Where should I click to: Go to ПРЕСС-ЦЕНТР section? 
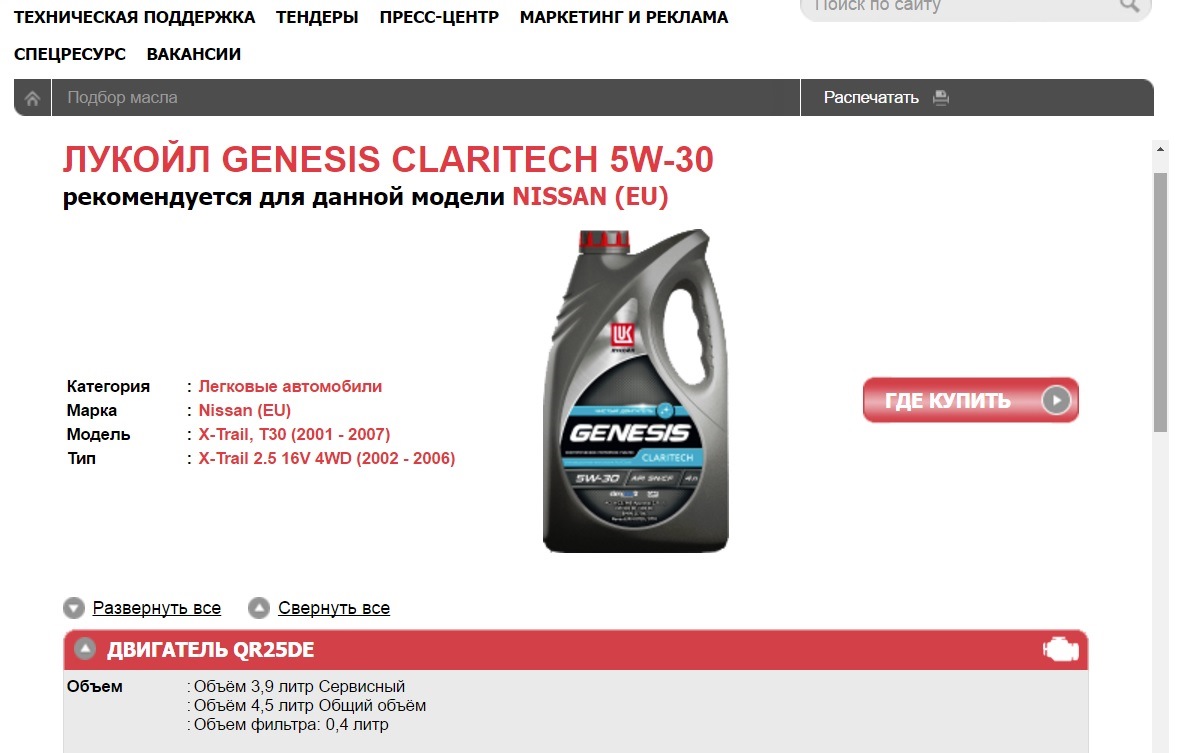(x=439, y=17)
